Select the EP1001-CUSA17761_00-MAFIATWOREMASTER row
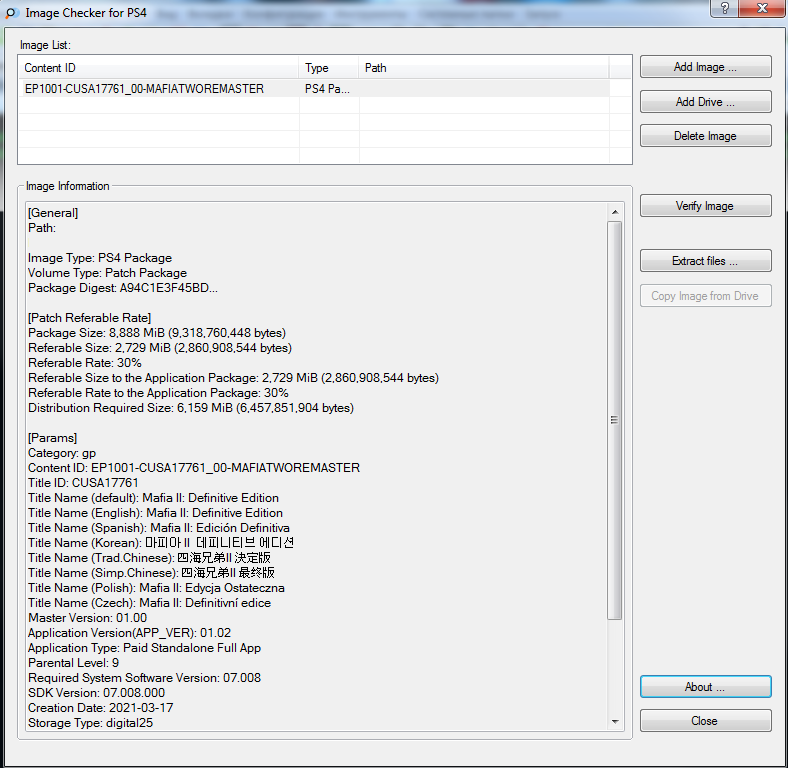 coord(145,89)
